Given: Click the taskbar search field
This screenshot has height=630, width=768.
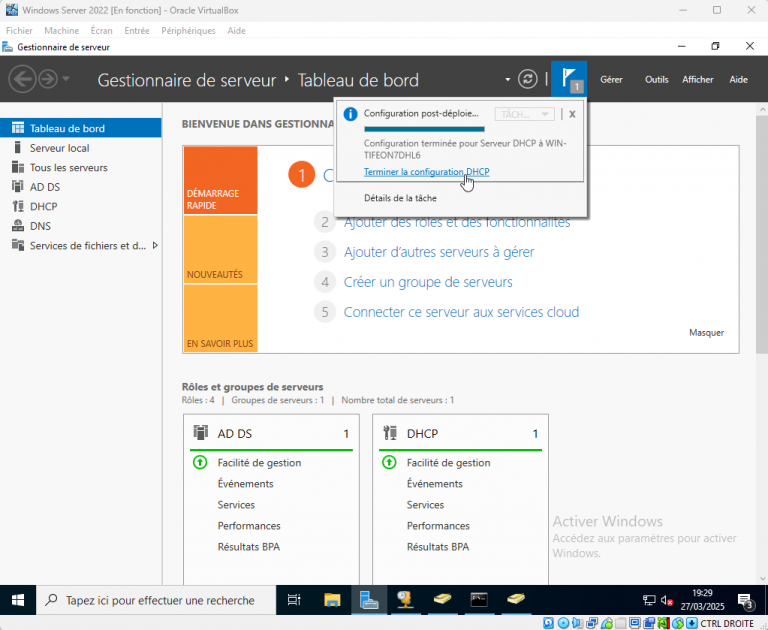Looking at the screenshot, I should 158,600.
